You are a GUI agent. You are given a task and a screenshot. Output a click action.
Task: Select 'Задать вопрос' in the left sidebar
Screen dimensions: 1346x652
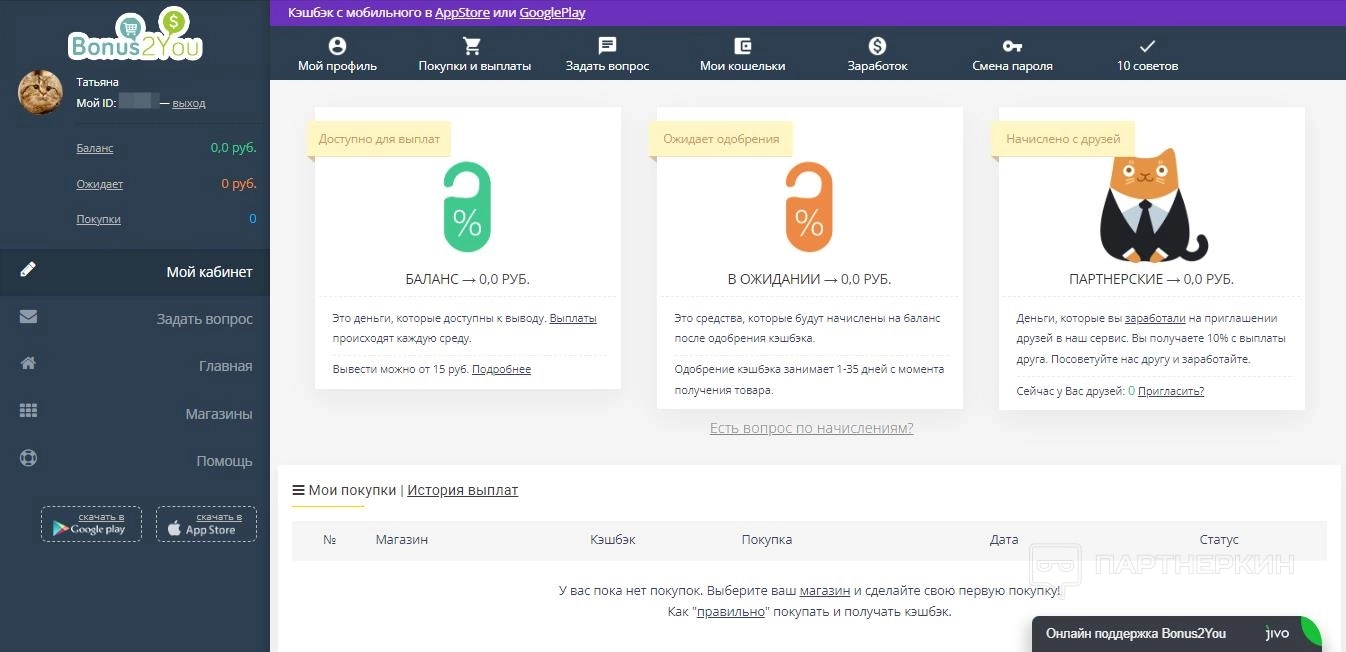[x=205, y=319]
